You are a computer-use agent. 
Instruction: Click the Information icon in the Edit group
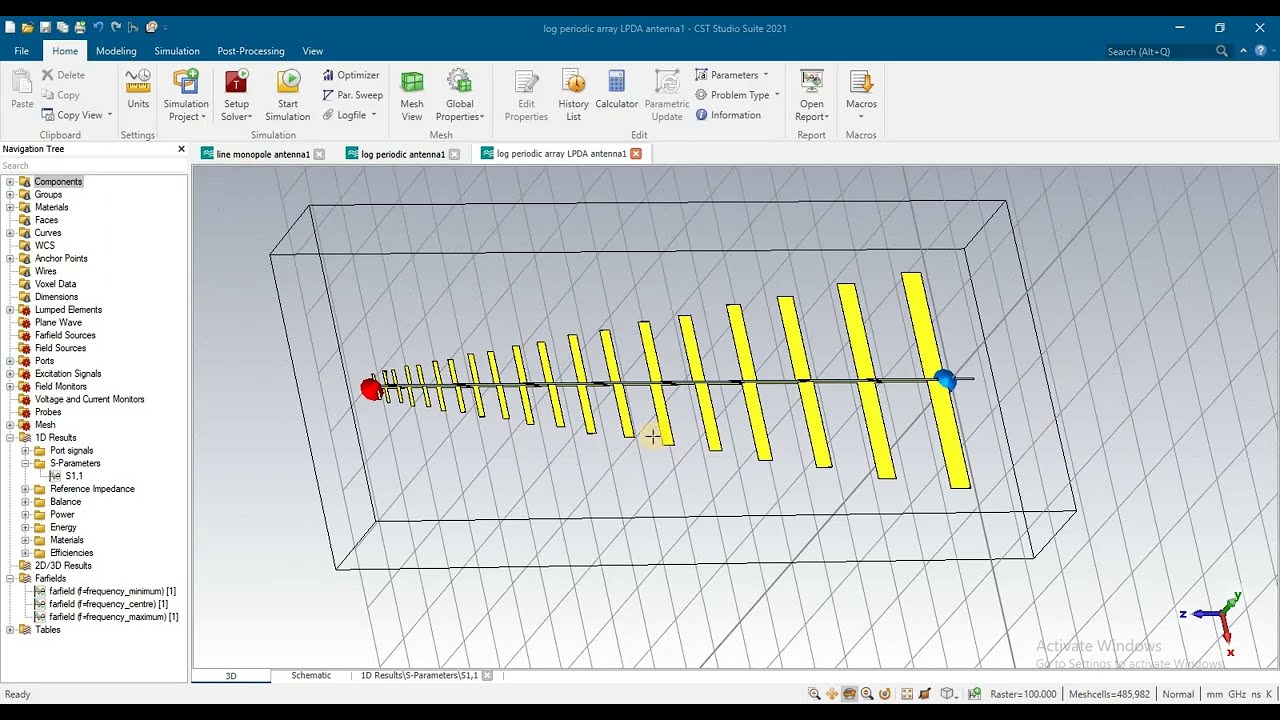(x=702, y=115)
